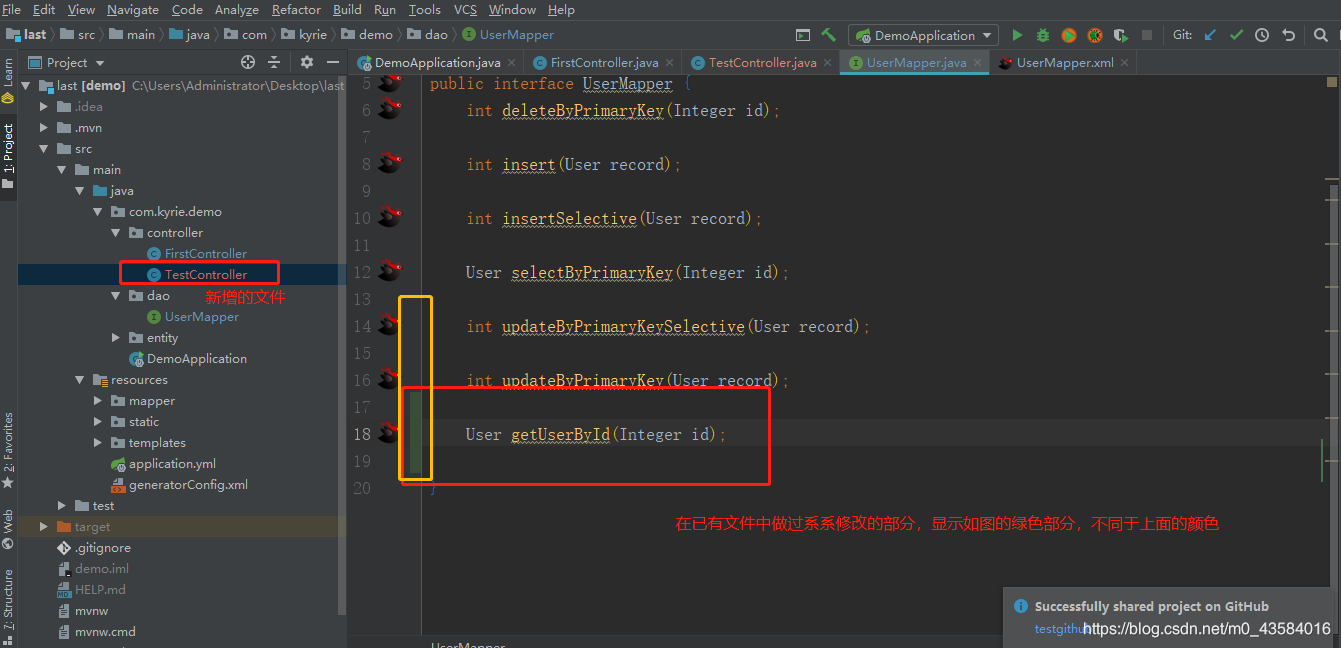Switch to the TestController.java tab

[x=762, y=62]
